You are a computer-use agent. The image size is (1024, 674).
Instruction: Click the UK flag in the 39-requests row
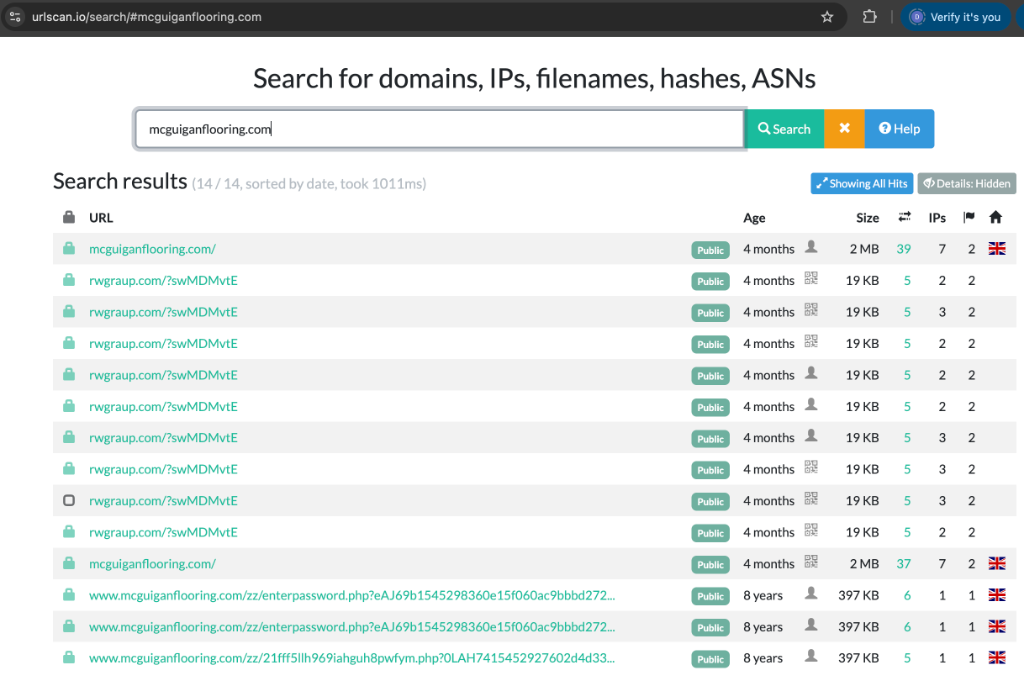[x=997, y=249]
